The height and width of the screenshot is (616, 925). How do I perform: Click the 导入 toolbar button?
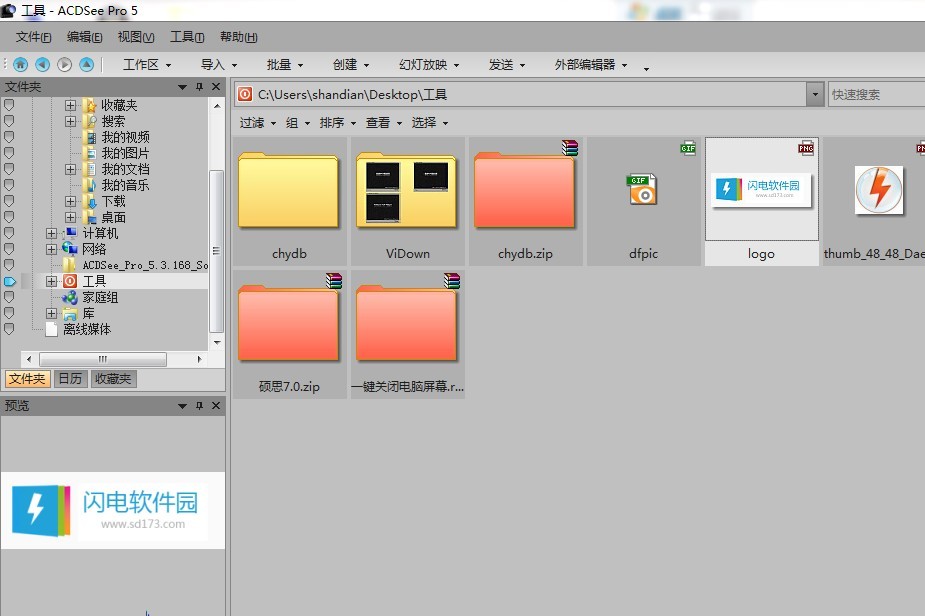coord(219,65)
